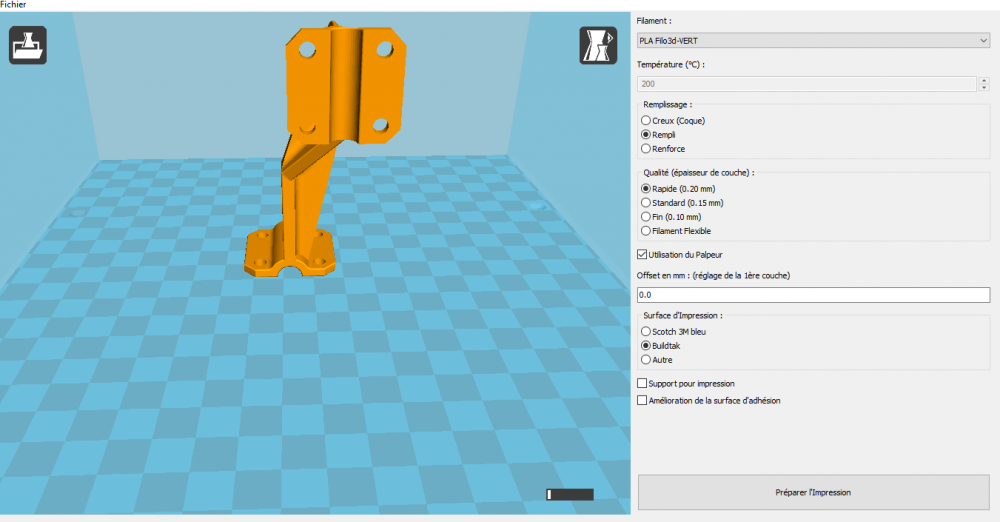This screenshot has width=1000, height=522.
Task: Enable Support pour impression checkbox
Action: (642, 384)
